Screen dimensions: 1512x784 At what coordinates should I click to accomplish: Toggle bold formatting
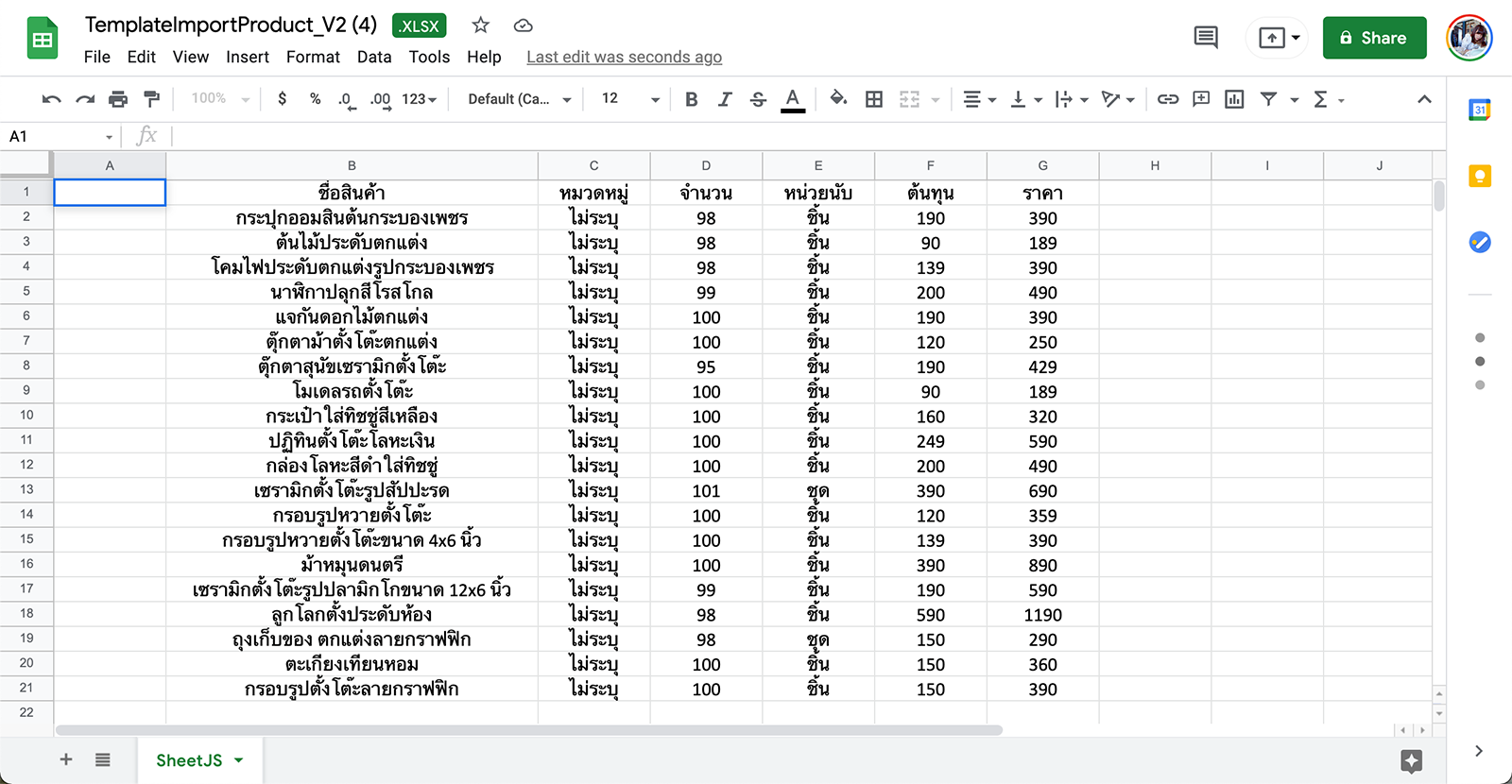coord(692,99)
